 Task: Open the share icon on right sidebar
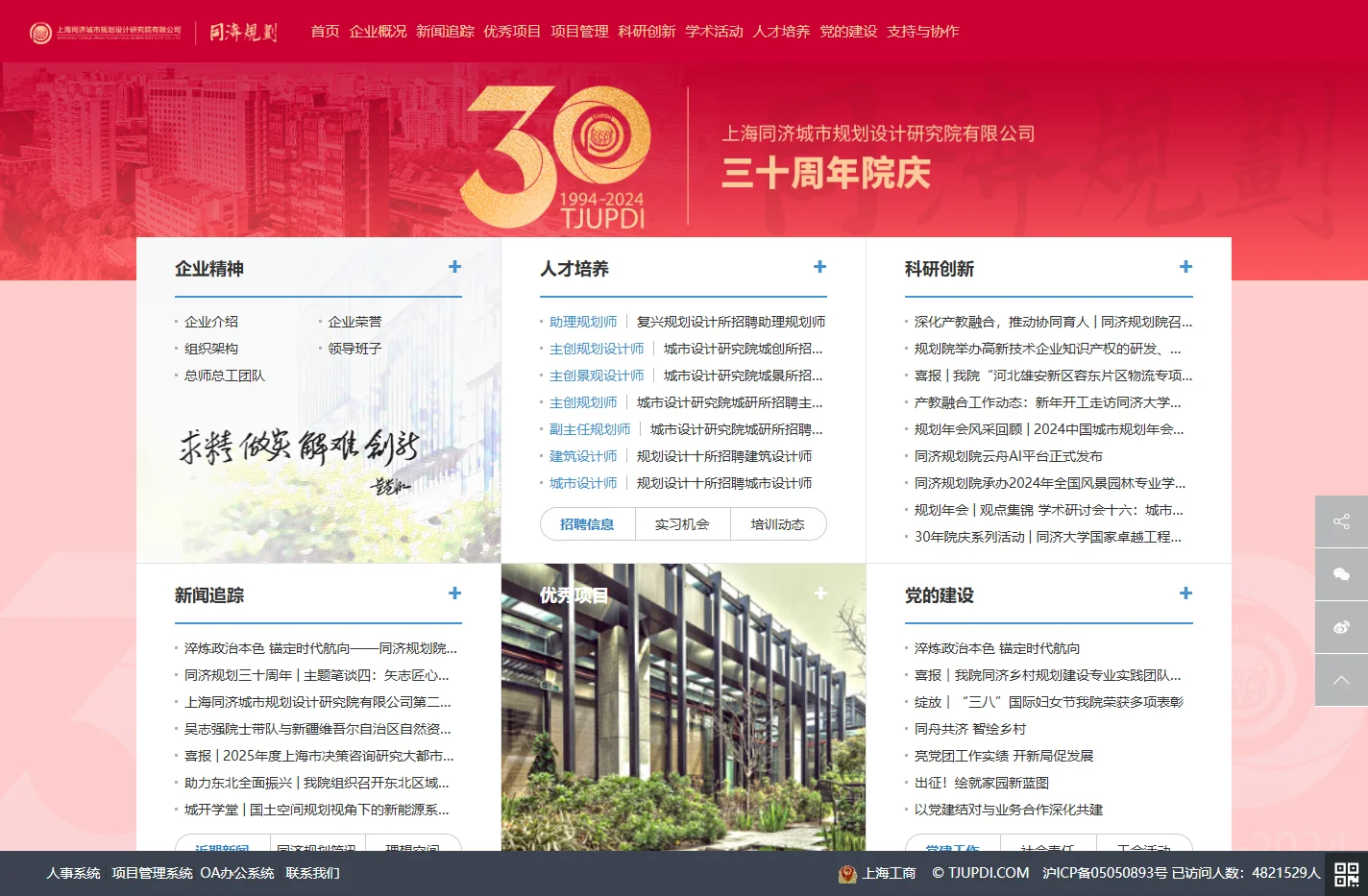click(1341, 521)
